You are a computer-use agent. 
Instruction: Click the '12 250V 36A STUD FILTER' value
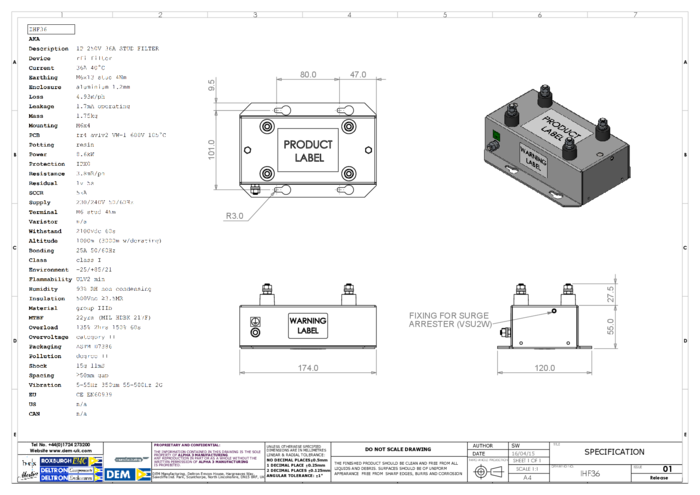click(117, 49)
